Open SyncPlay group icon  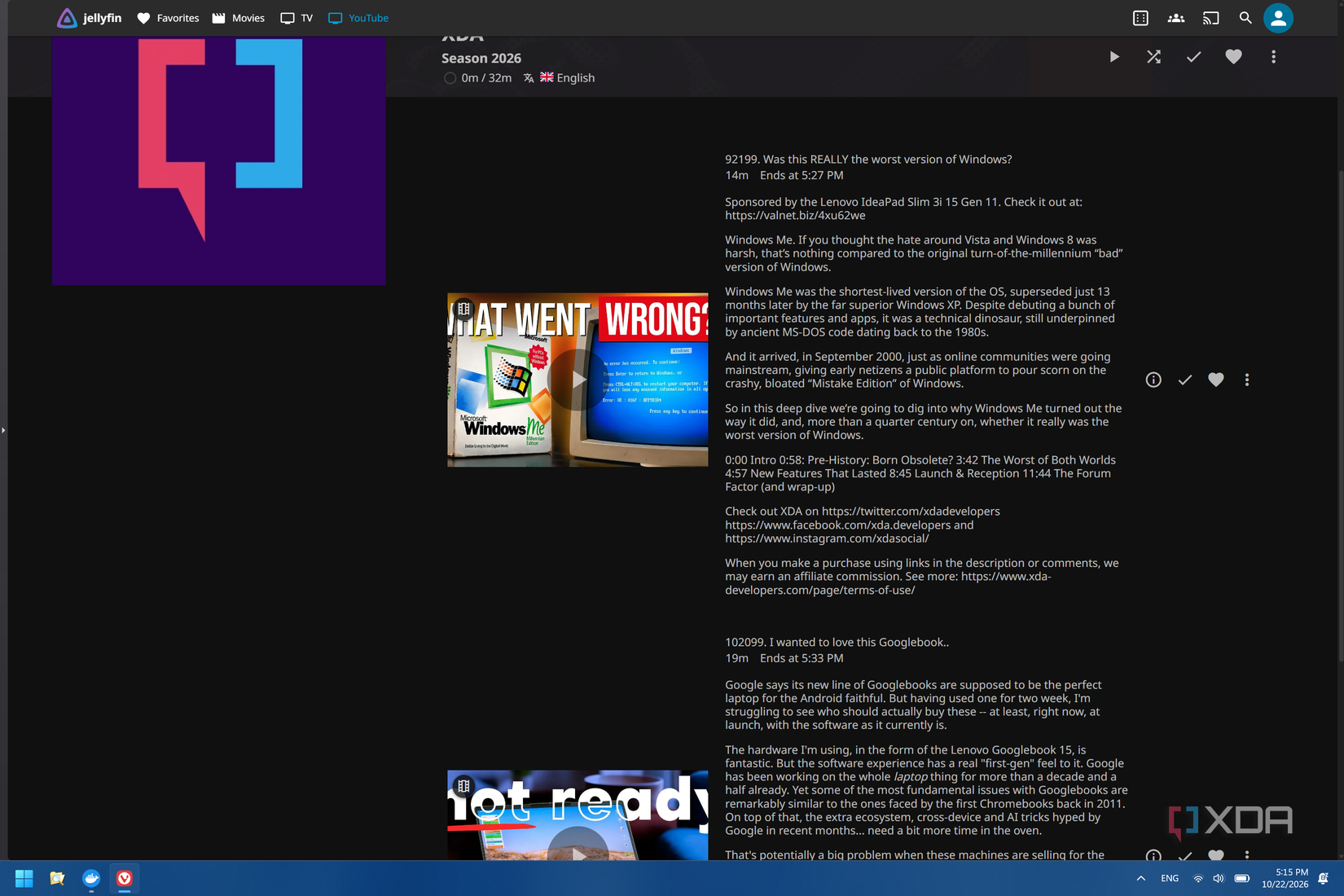tap(1175, 18)
